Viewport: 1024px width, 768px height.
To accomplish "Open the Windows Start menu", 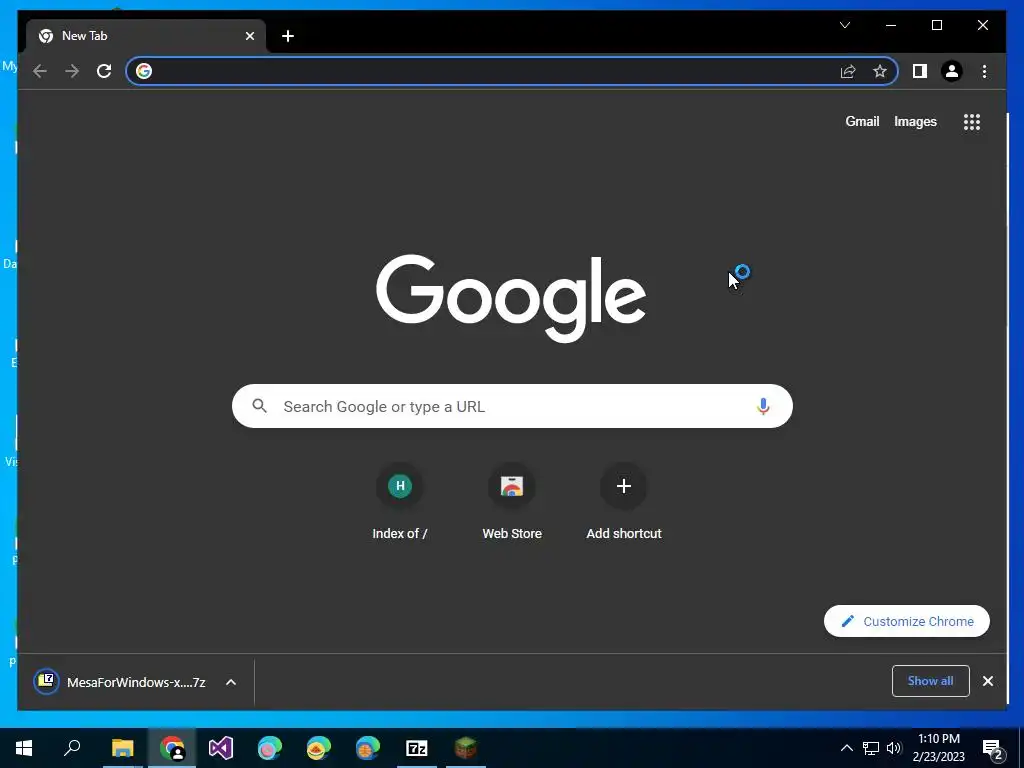I will tap(24, 748).
